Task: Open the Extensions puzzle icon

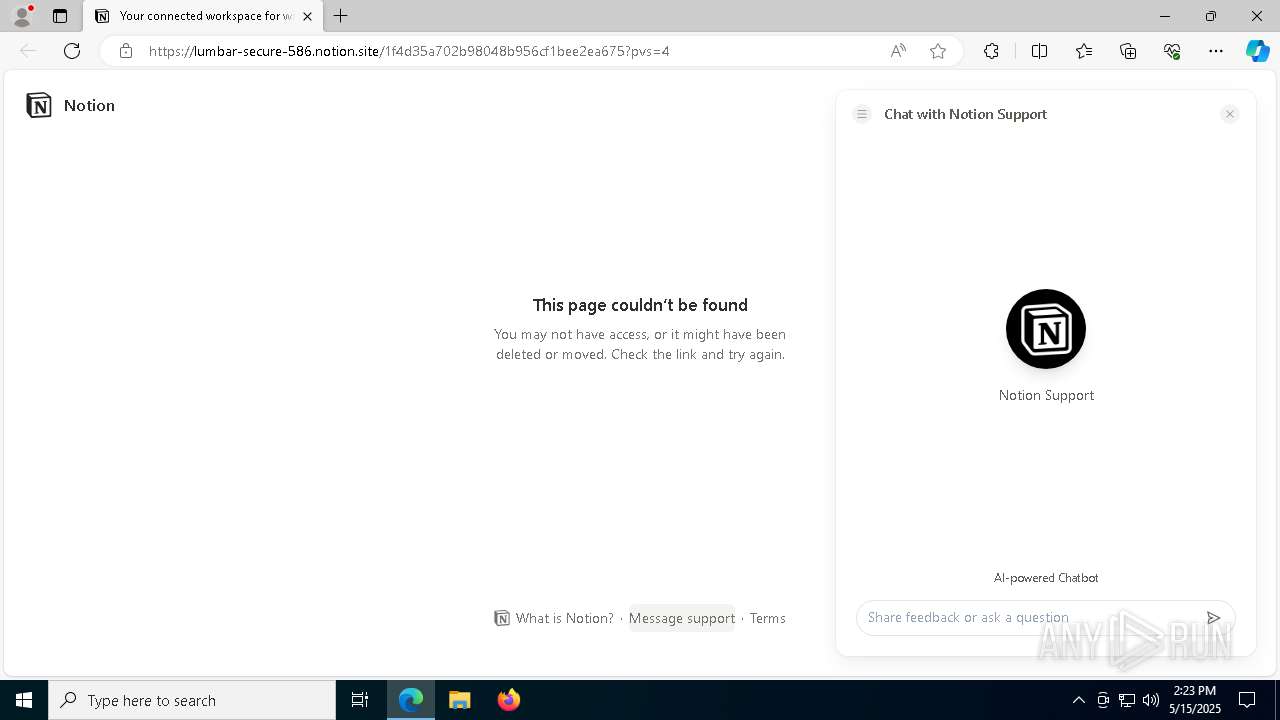Action: pyautogui.click(x=991, y=51)
